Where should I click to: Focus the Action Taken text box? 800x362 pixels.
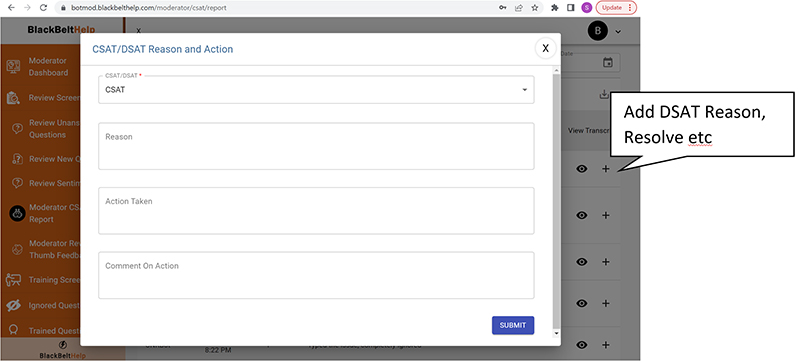(316, 211)
